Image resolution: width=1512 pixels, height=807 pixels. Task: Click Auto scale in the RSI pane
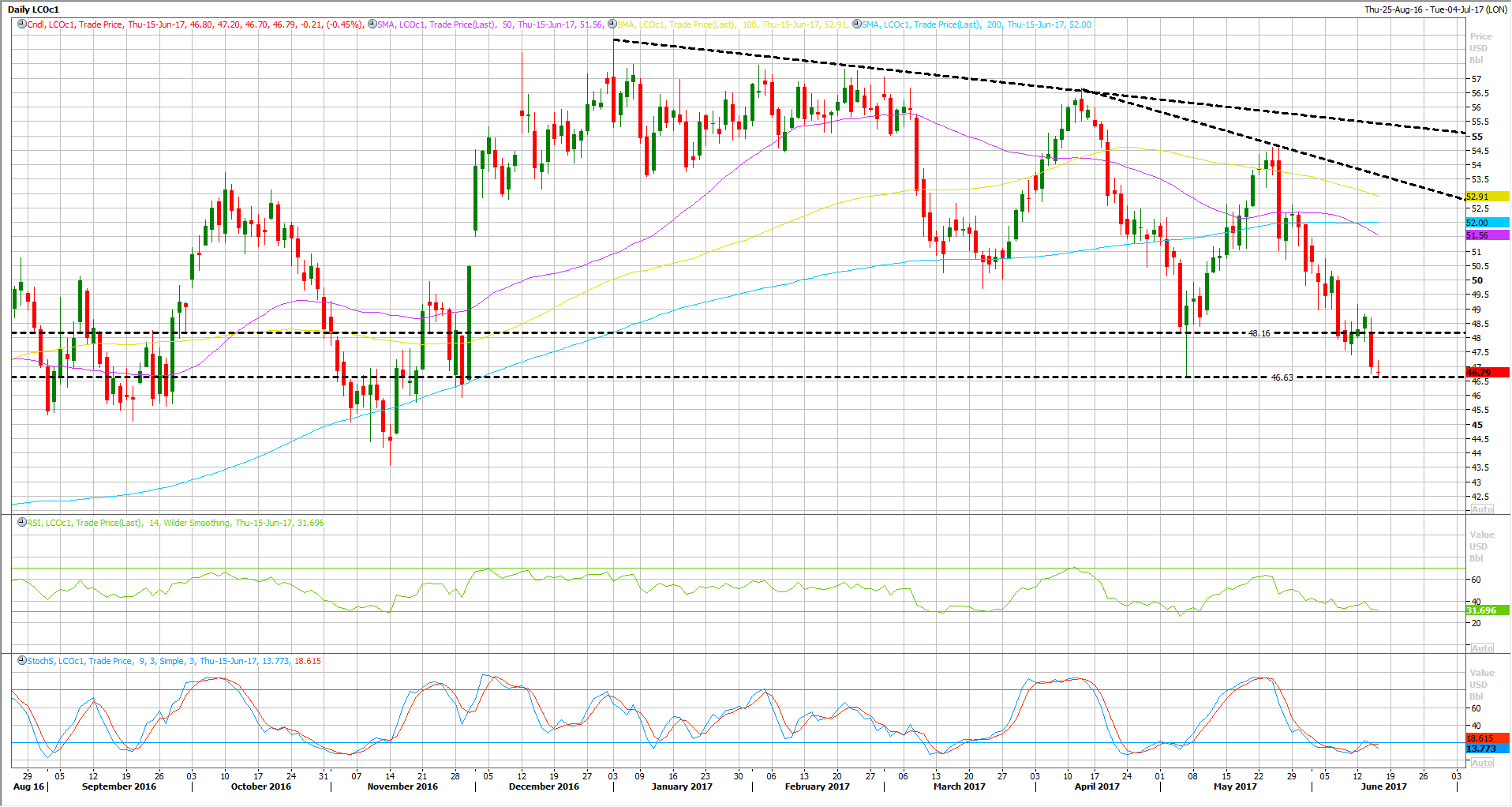pyautogui.click(x=1482, y=648)
